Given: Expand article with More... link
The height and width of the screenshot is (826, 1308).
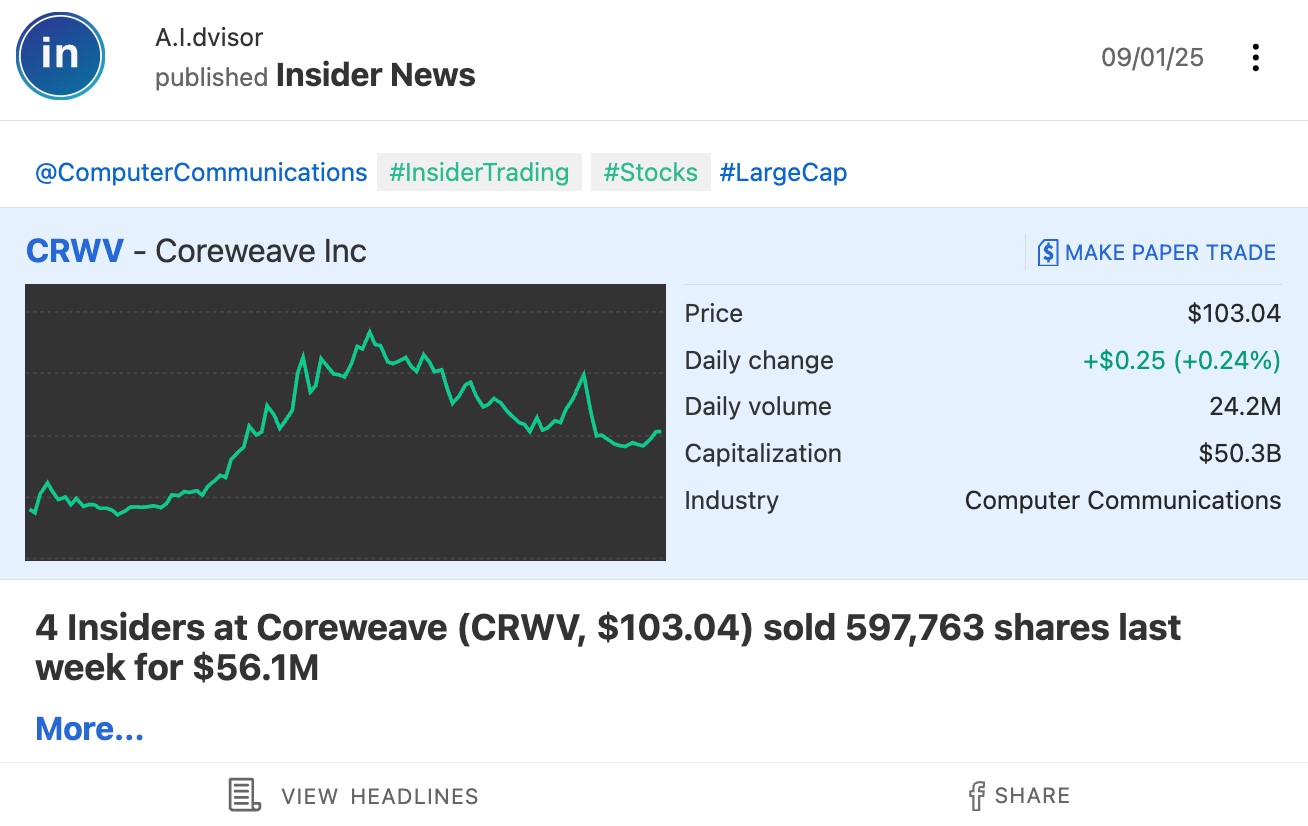Looking at the screenshot, I should [x=90, y=729].
